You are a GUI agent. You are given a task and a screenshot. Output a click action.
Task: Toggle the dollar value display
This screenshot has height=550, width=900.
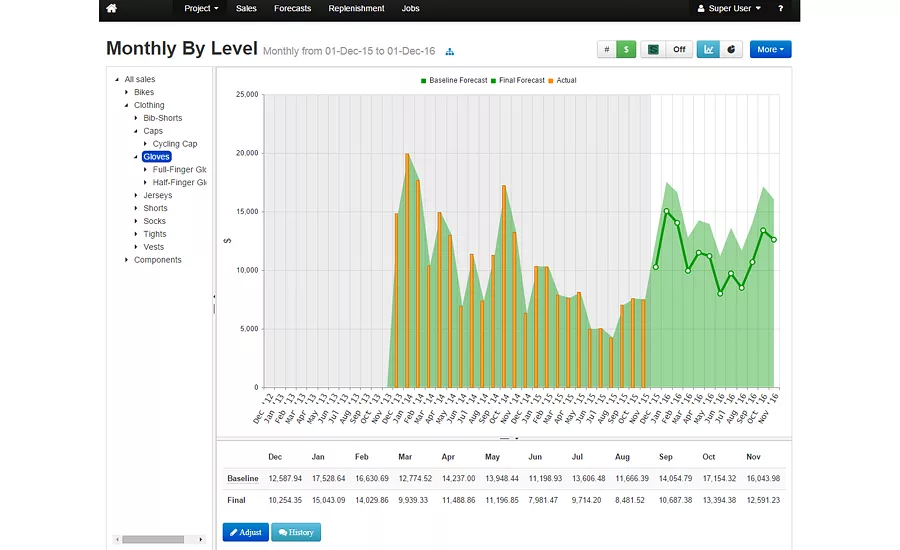pyautogui.click(x=626, y=49)
